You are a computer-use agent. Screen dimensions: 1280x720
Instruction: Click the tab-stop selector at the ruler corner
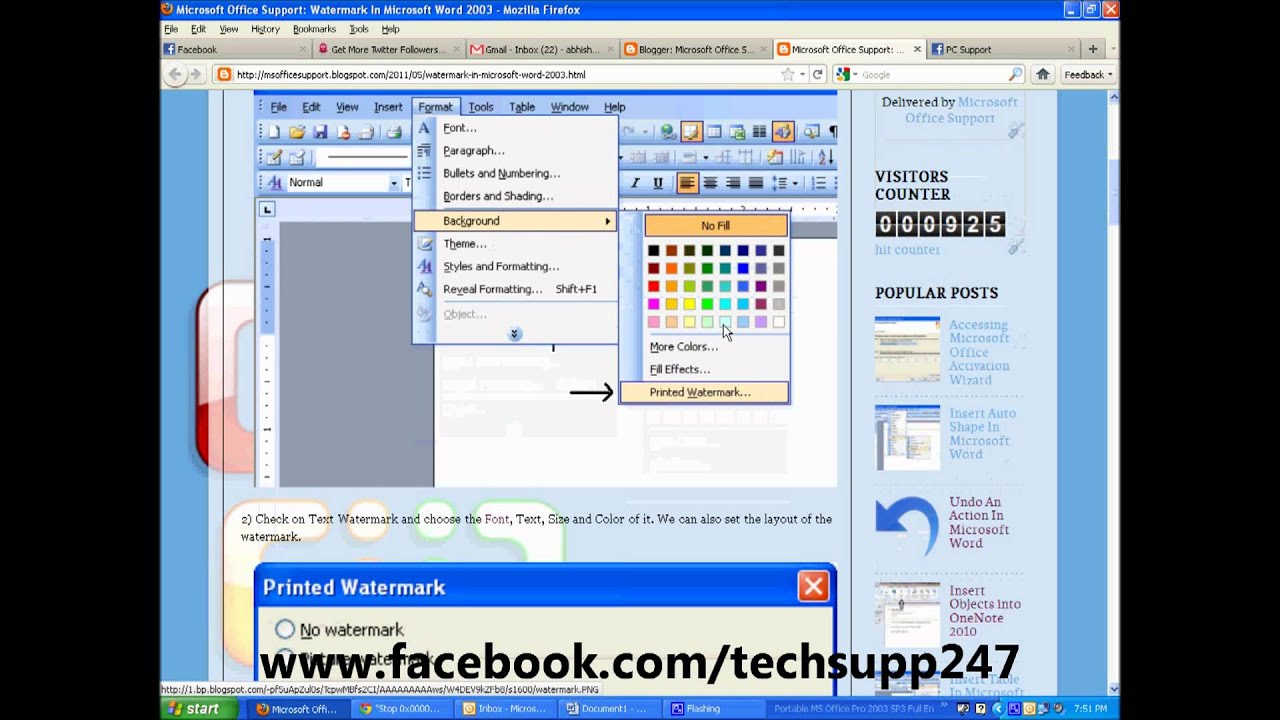point(267,209)
